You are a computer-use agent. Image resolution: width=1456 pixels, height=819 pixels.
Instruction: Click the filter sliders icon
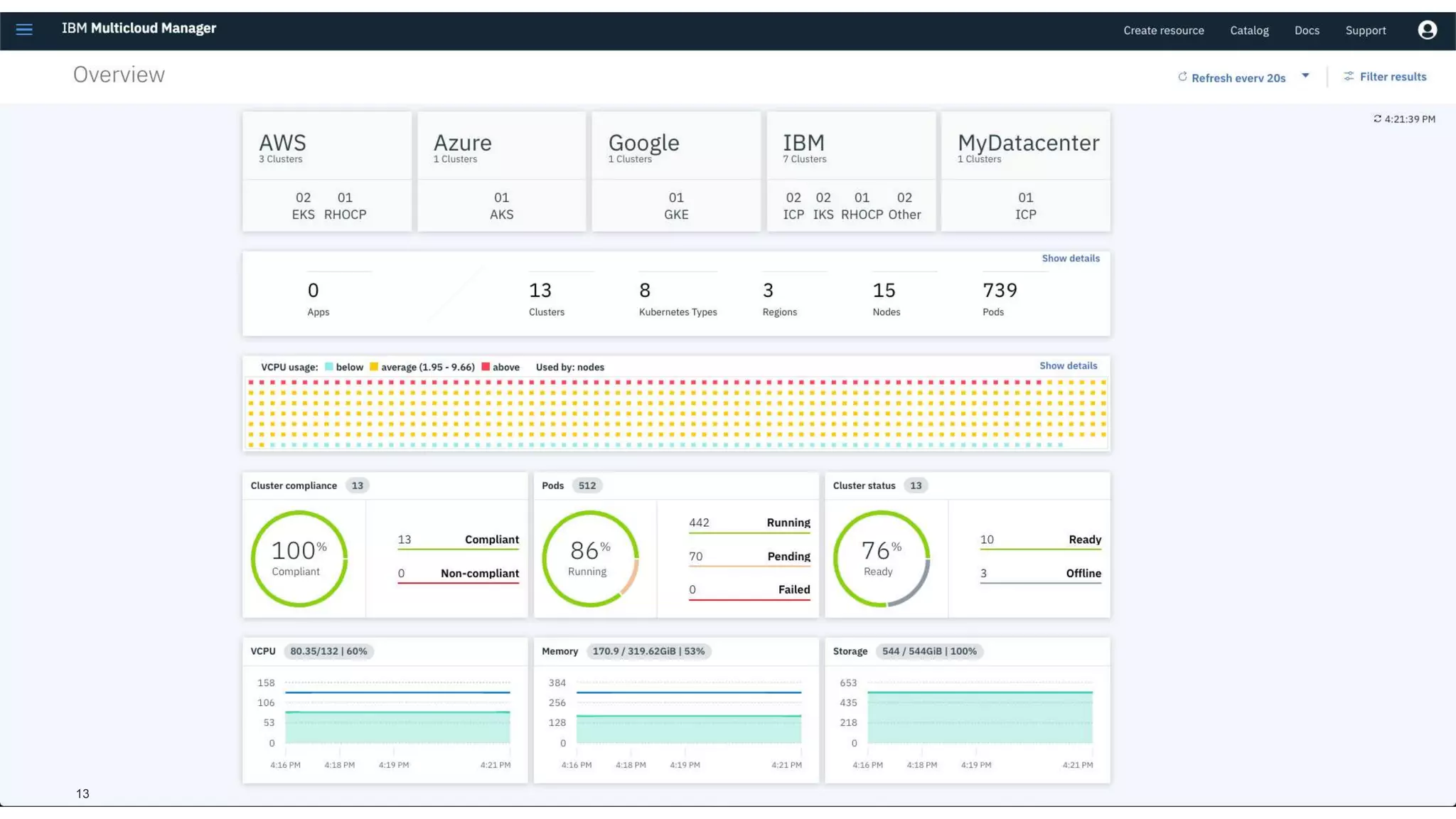[1349, 76]
